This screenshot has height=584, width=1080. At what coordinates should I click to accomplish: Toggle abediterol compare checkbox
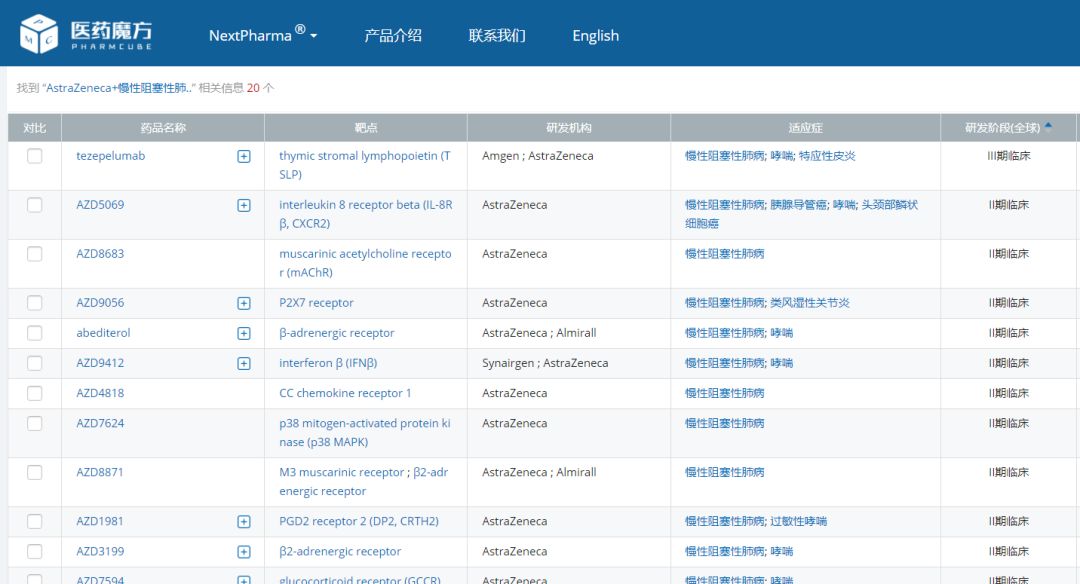click(x=34, y=333)
